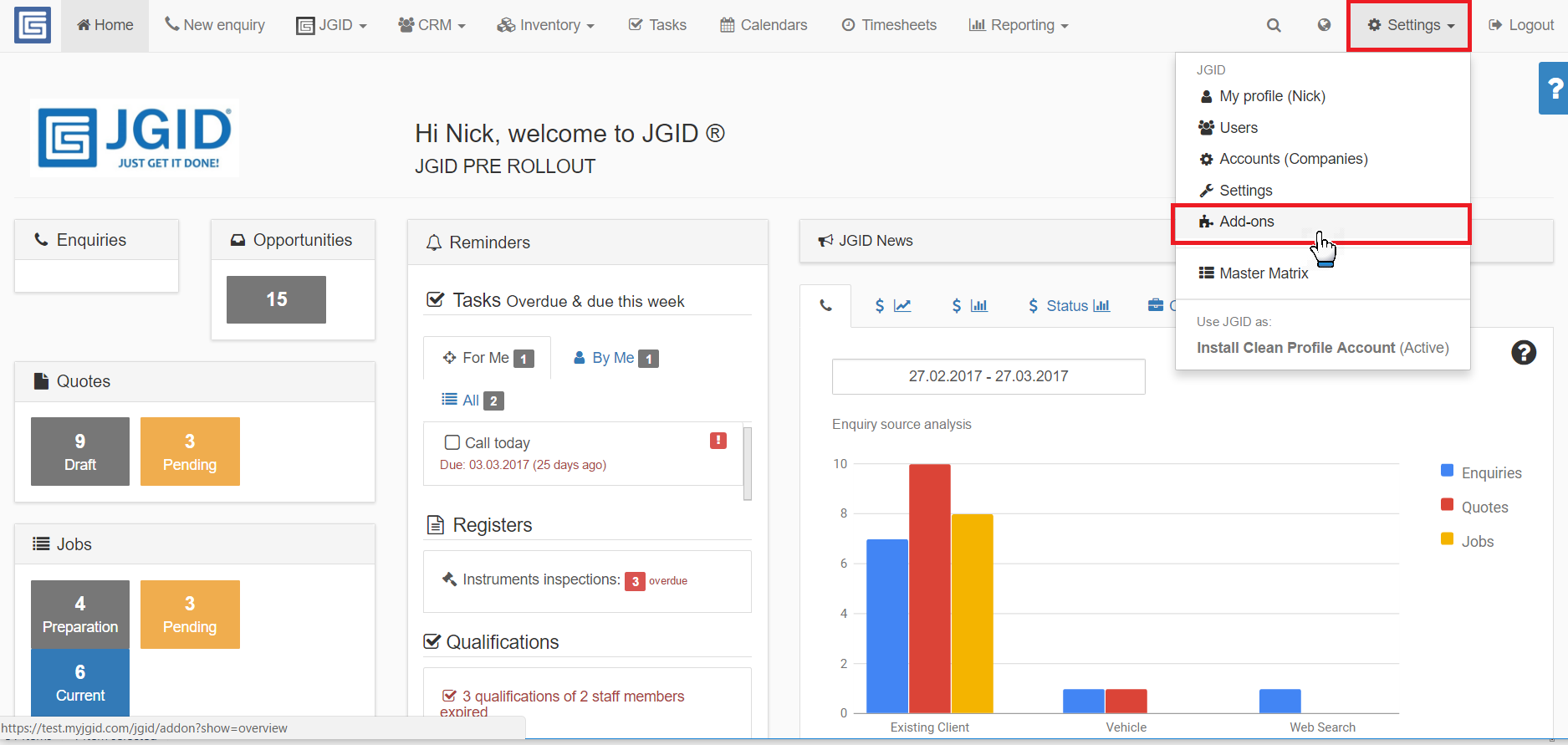Click the Users group icon in menu
1568x745 pixels.
click(x=1206, y=127)
